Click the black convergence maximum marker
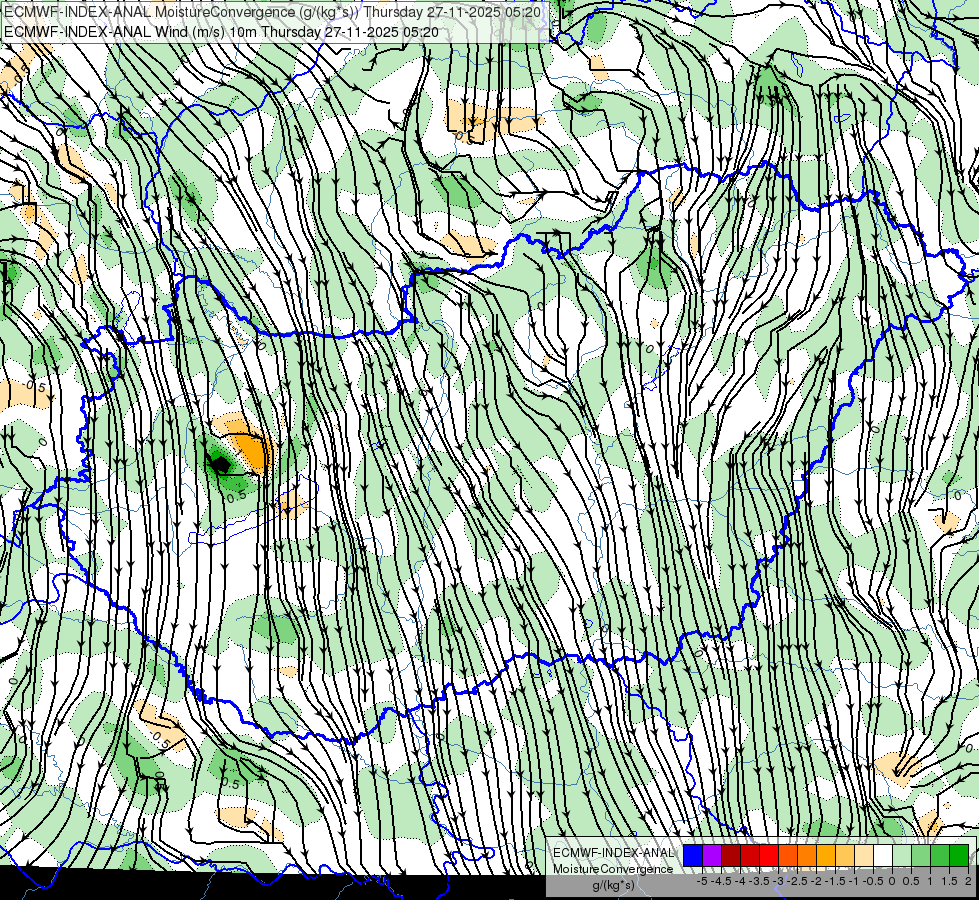The height and width of the screenshot is (900, 979). [219, 464]
